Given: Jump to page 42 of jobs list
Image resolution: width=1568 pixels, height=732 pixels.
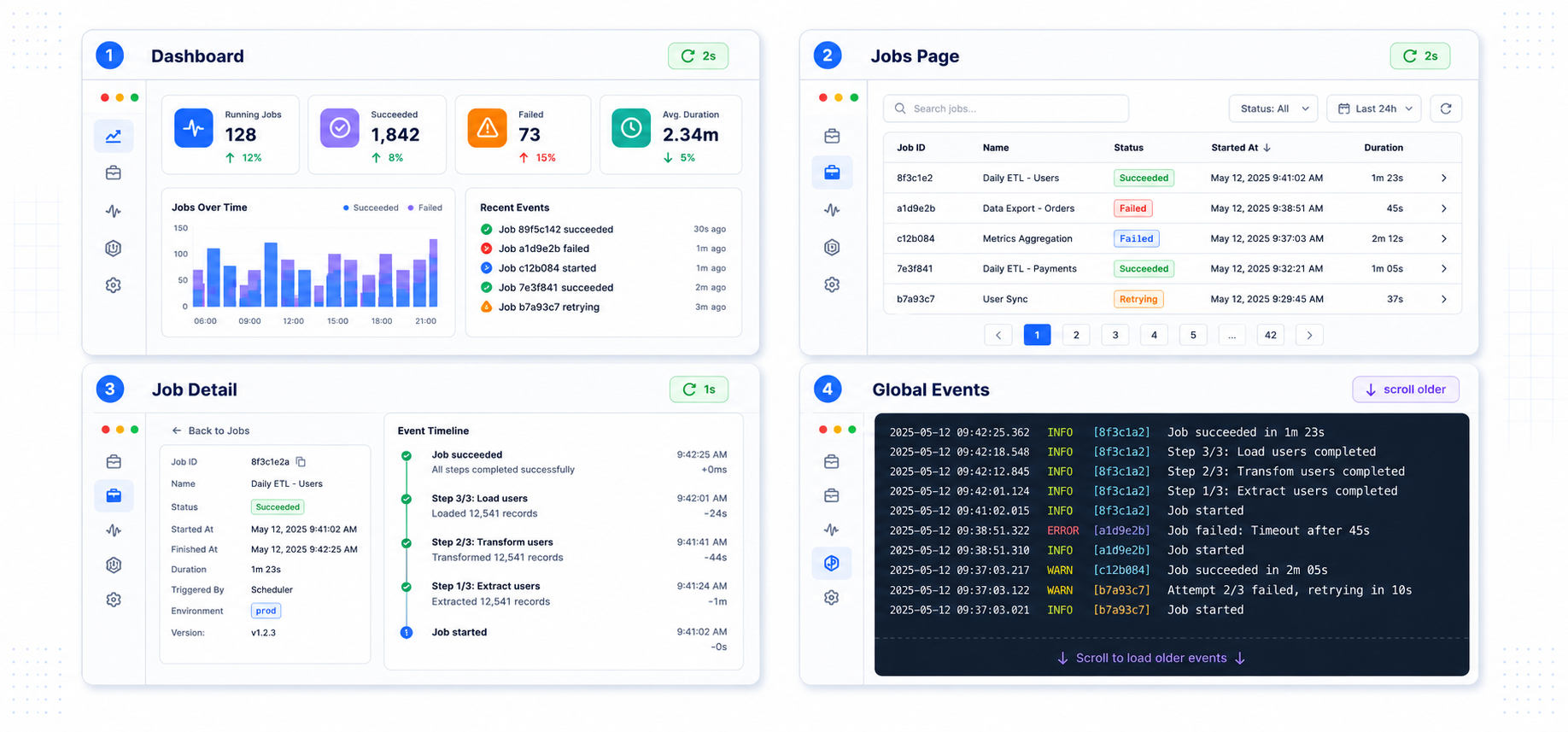Looking at the screenshot, I should 1271,335.
